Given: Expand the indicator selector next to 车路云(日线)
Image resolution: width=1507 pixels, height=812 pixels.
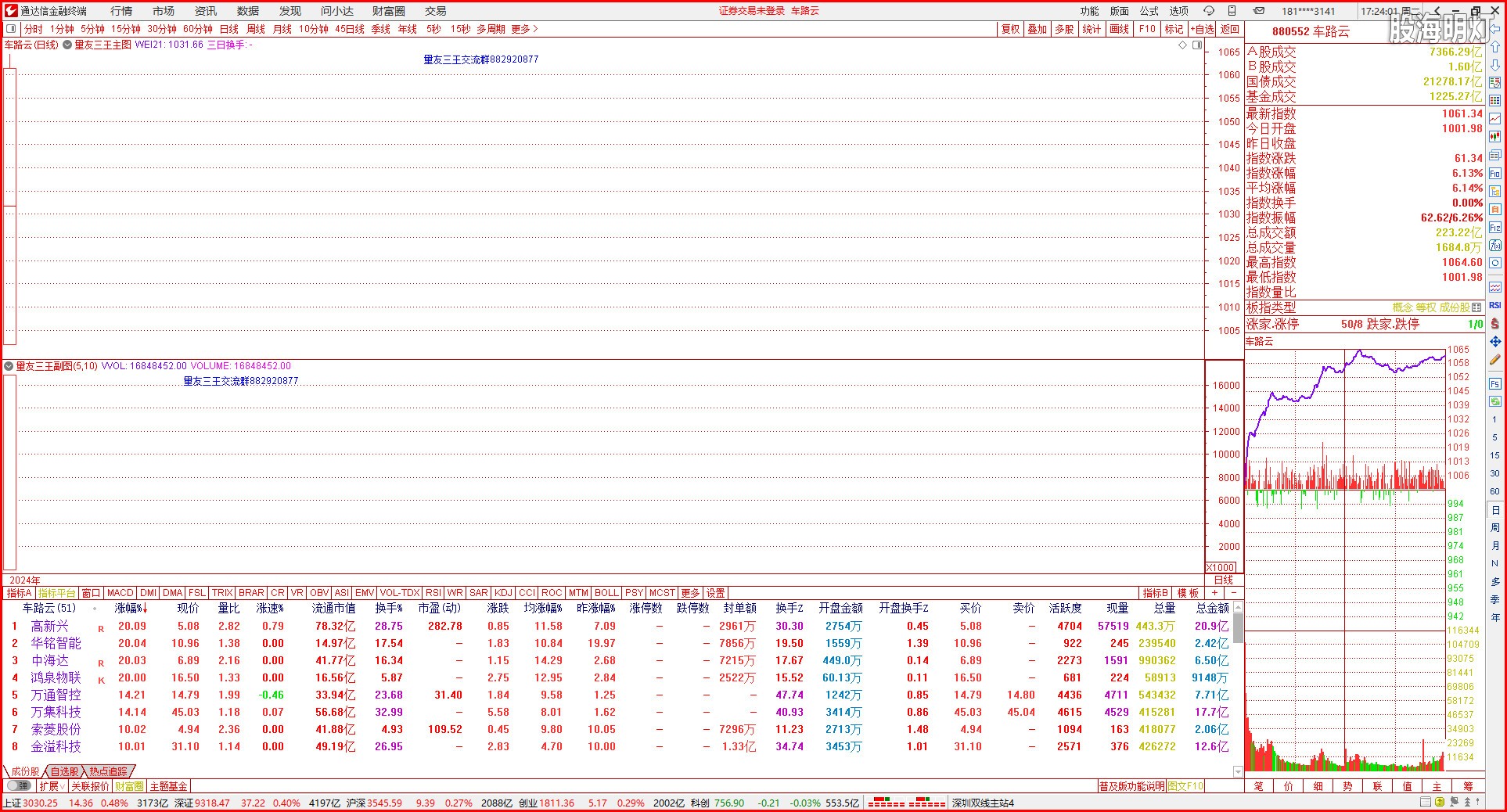Looking at the screenshot, I should (x=67, y=45).
